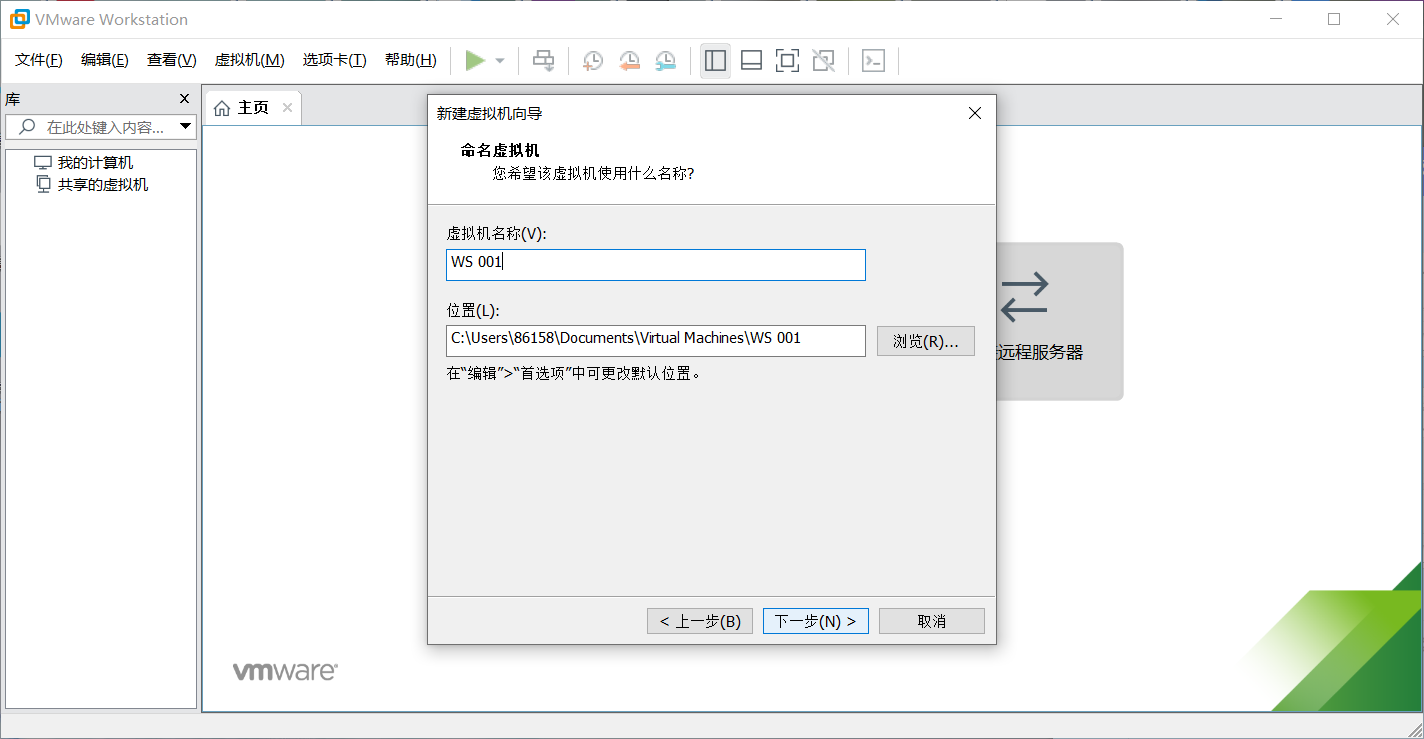1424x739 pixels.
Task: Click the Unity mode toolbar icon
Action: click(x=823, y=61)
